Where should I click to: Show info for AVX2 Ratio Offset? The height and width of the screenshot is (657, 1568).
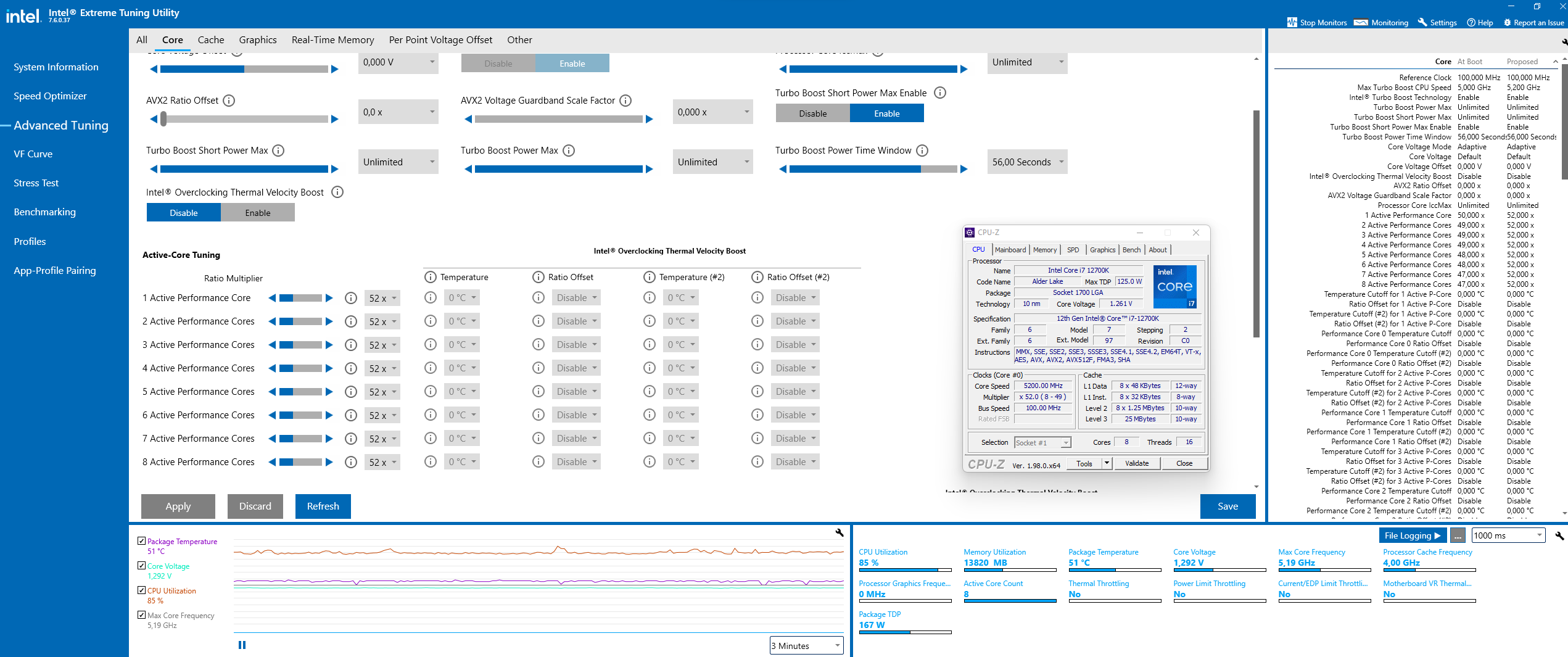229,101
